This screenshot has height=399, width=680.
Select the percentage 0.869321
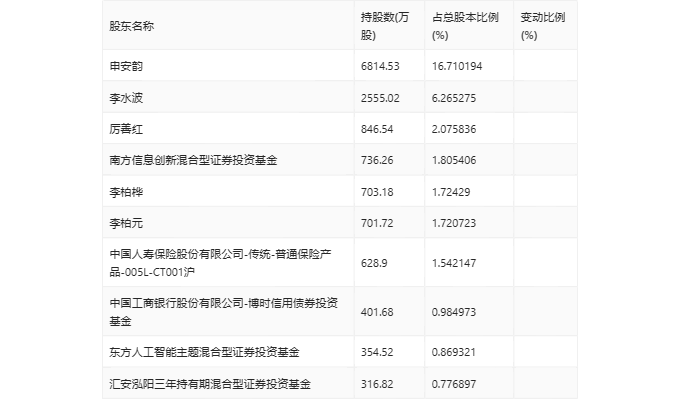coord(454,352)
